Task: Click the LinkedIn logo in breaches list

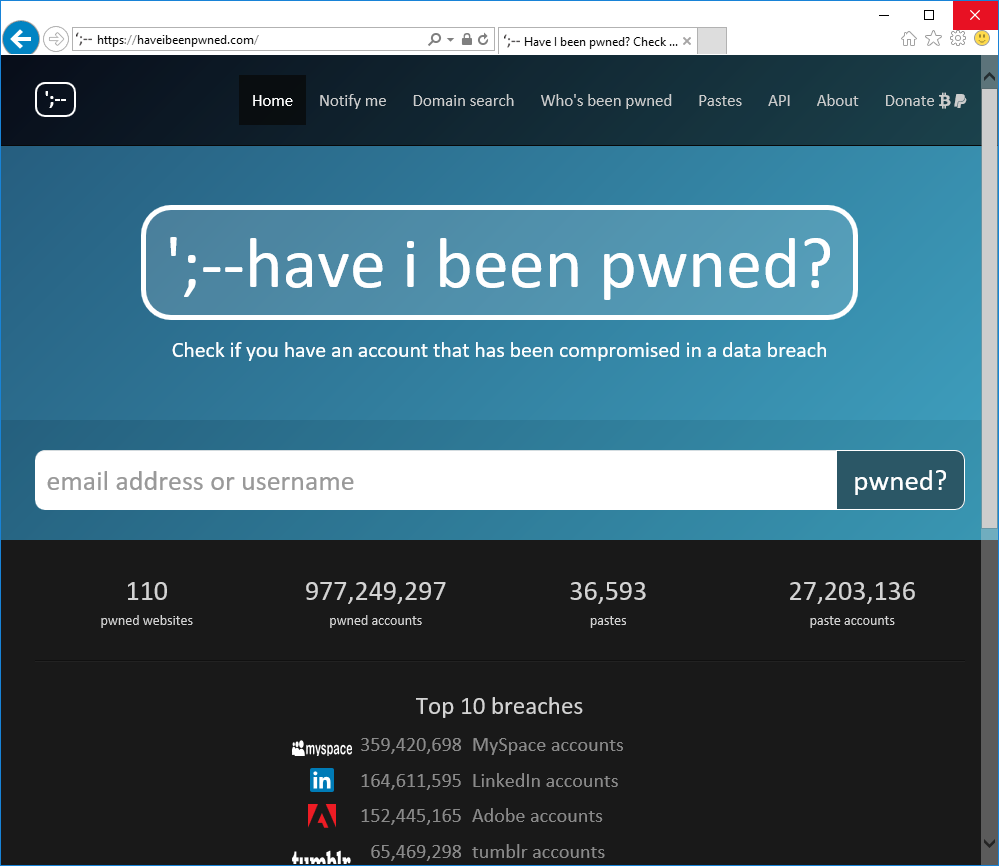Action: point(322,780)
